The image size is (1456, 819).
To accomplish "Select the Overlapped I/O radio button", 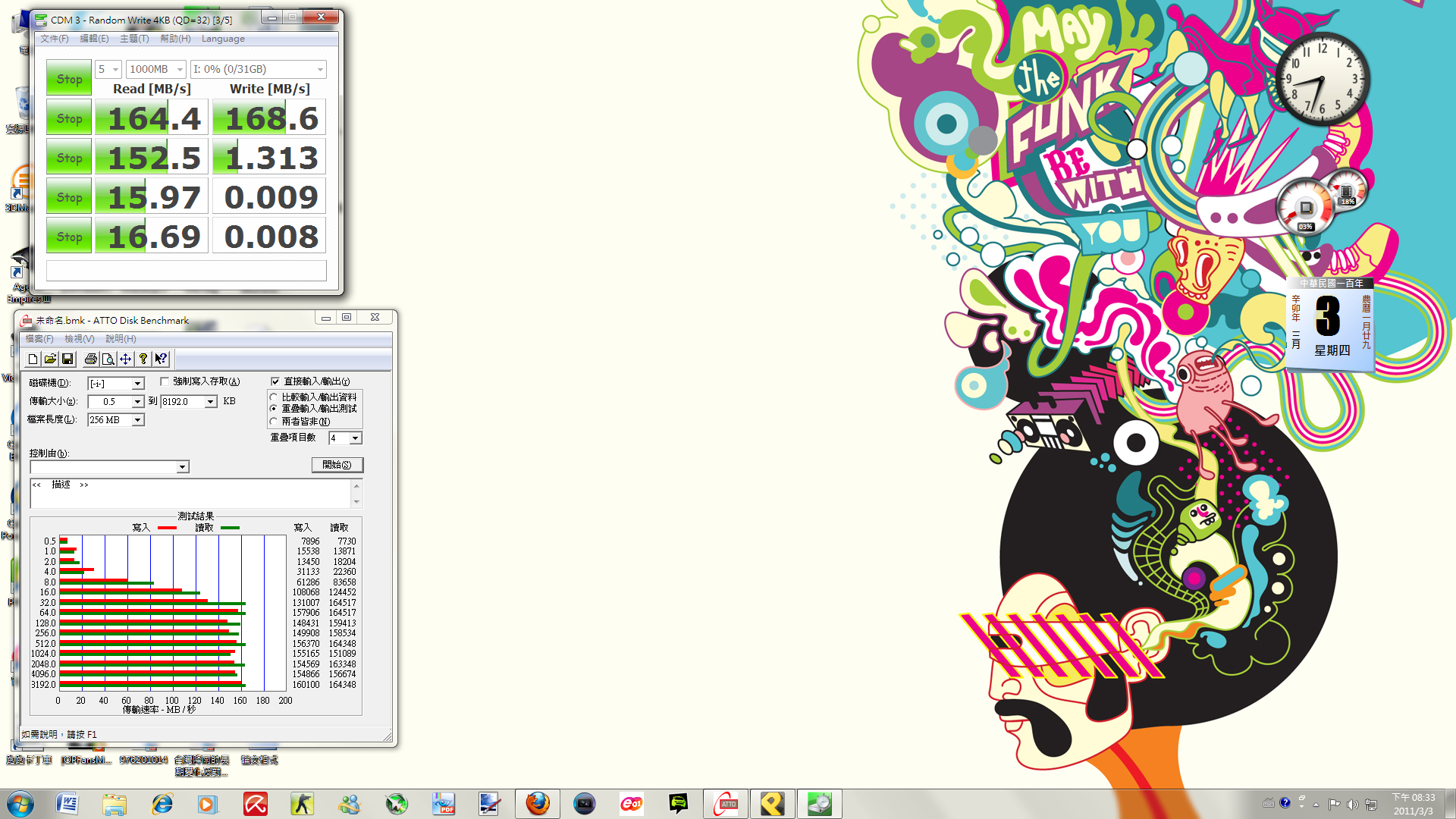I will (x=274, y=409).
